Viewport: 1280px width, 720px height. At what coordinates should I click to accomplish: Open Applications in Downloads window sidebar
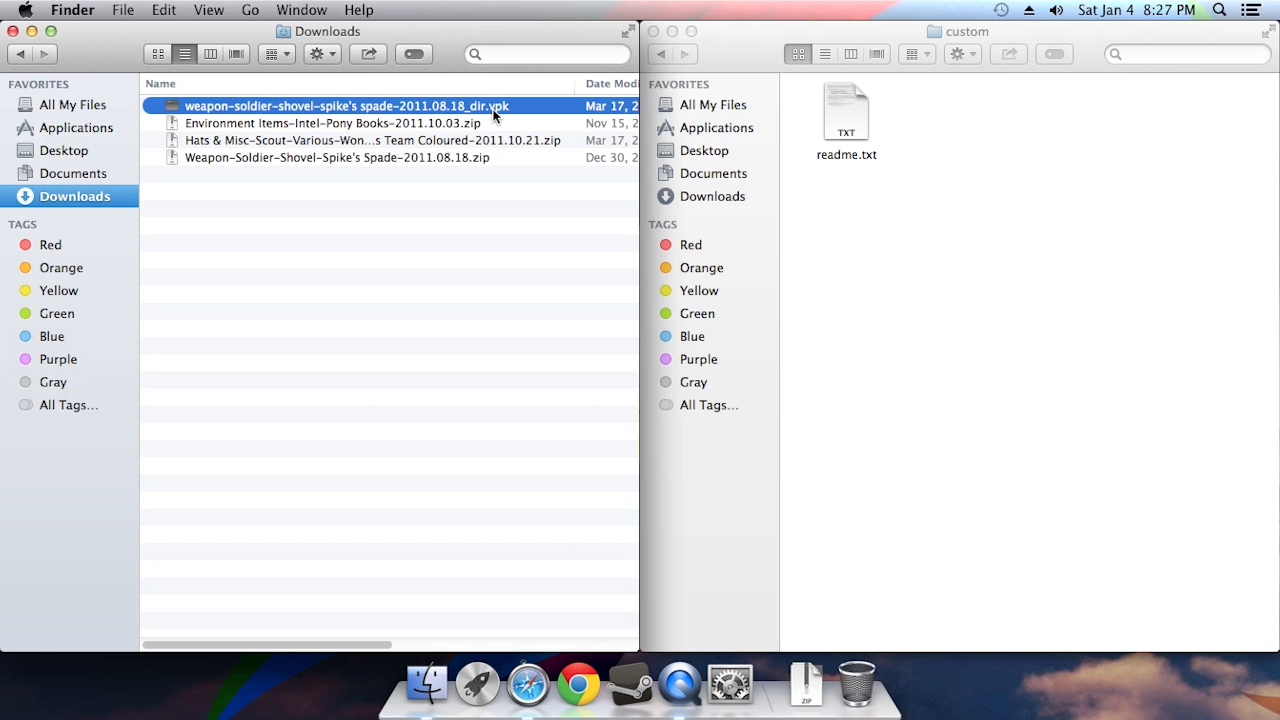[70, 128]
